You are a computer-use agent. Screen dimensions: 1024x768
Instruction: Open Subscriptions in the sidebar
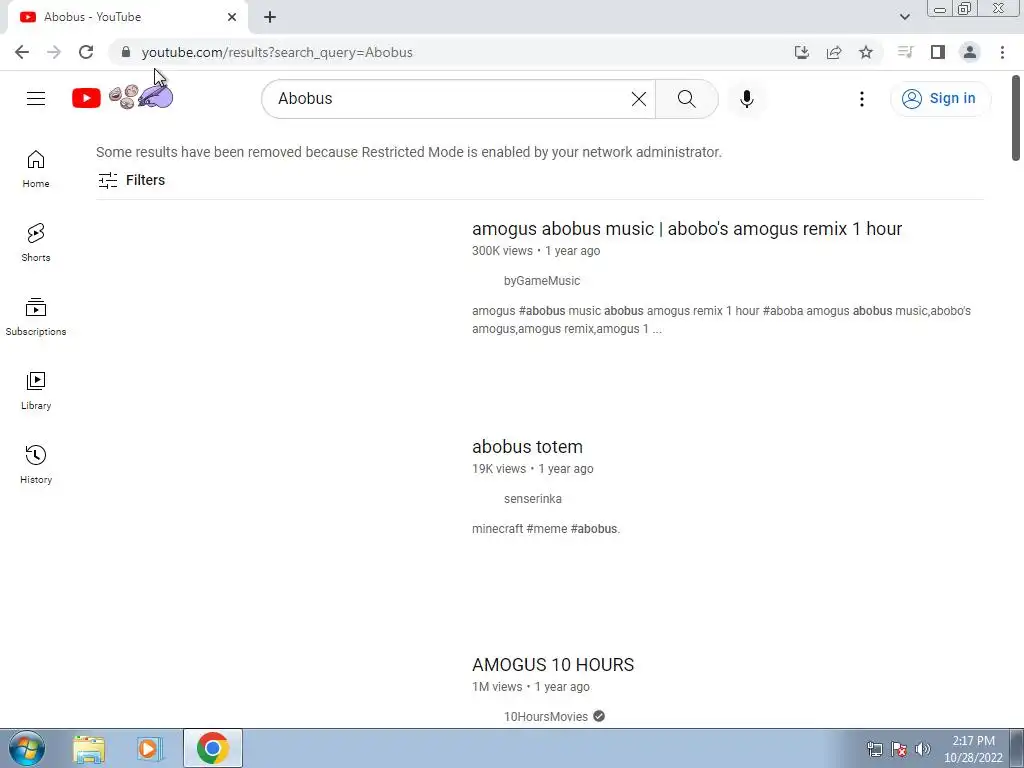pos(36,317)
